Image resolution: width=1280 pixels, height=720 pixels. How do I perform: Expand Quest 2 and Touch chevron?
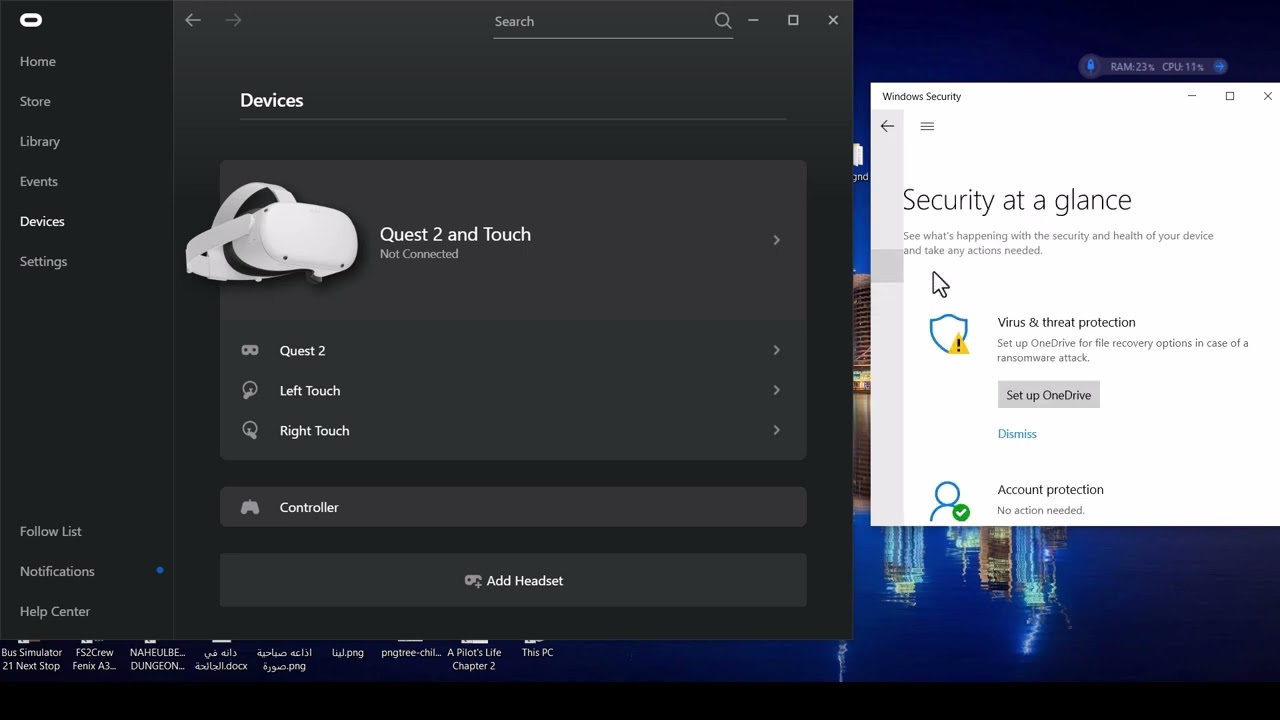(x=776, y=240)
